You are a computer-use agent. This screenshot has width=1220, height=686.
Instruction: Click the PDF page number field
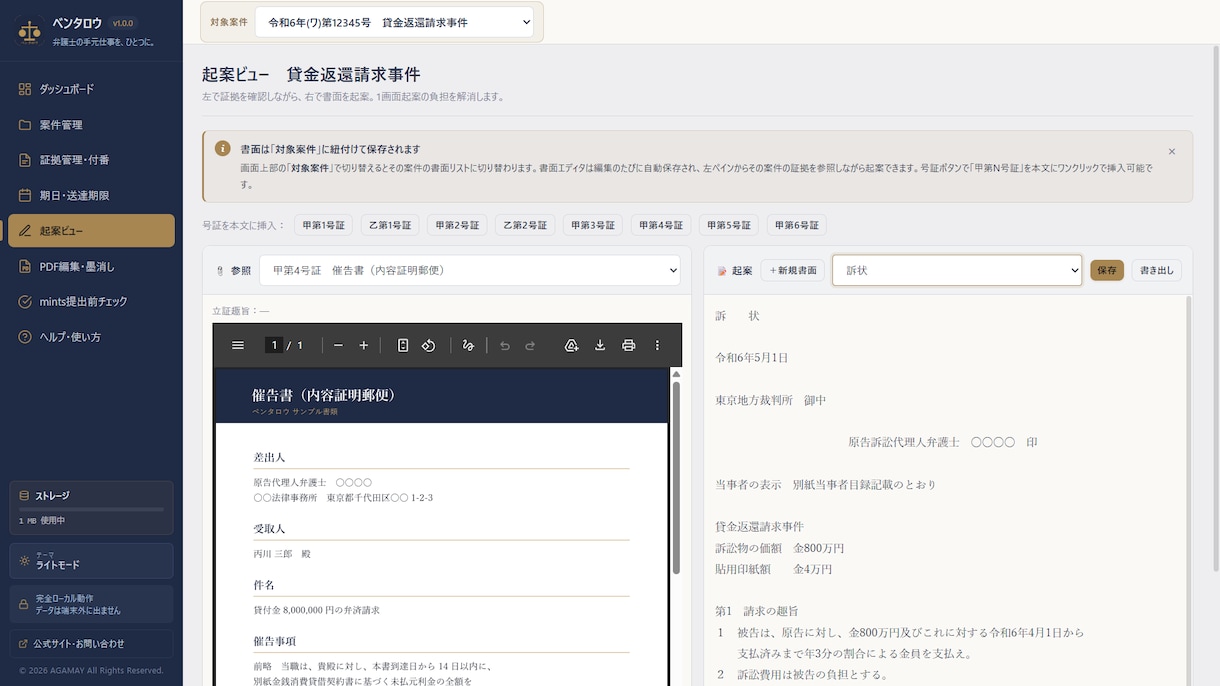point(273,345)
